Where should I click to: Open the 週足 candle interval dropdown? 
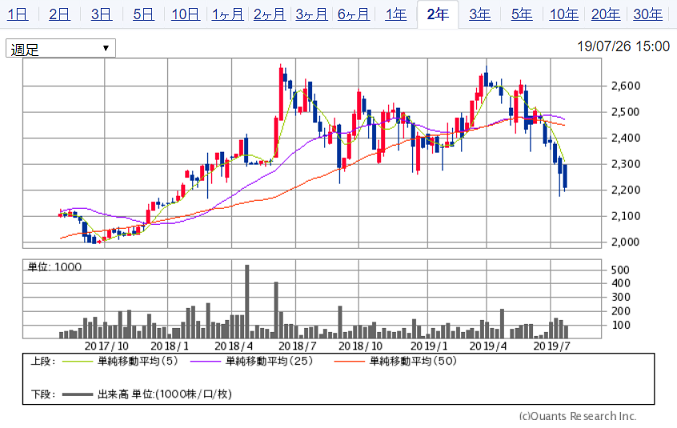(x=60, y=48)
